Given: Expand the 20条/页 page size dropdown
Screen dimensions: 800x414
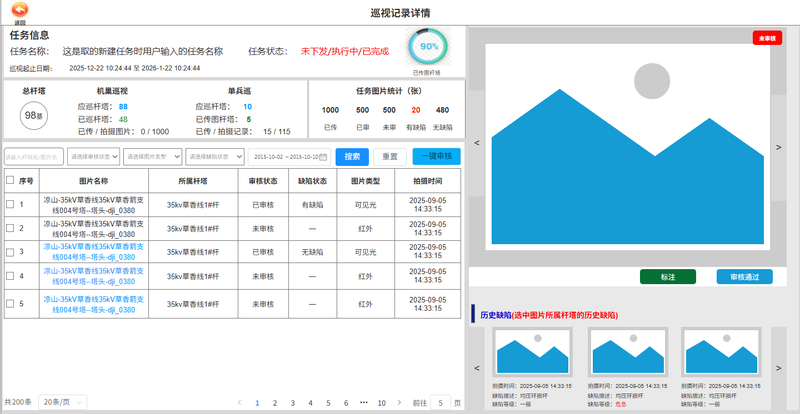Looking at the screenshot, I should (x=64, y=402).
